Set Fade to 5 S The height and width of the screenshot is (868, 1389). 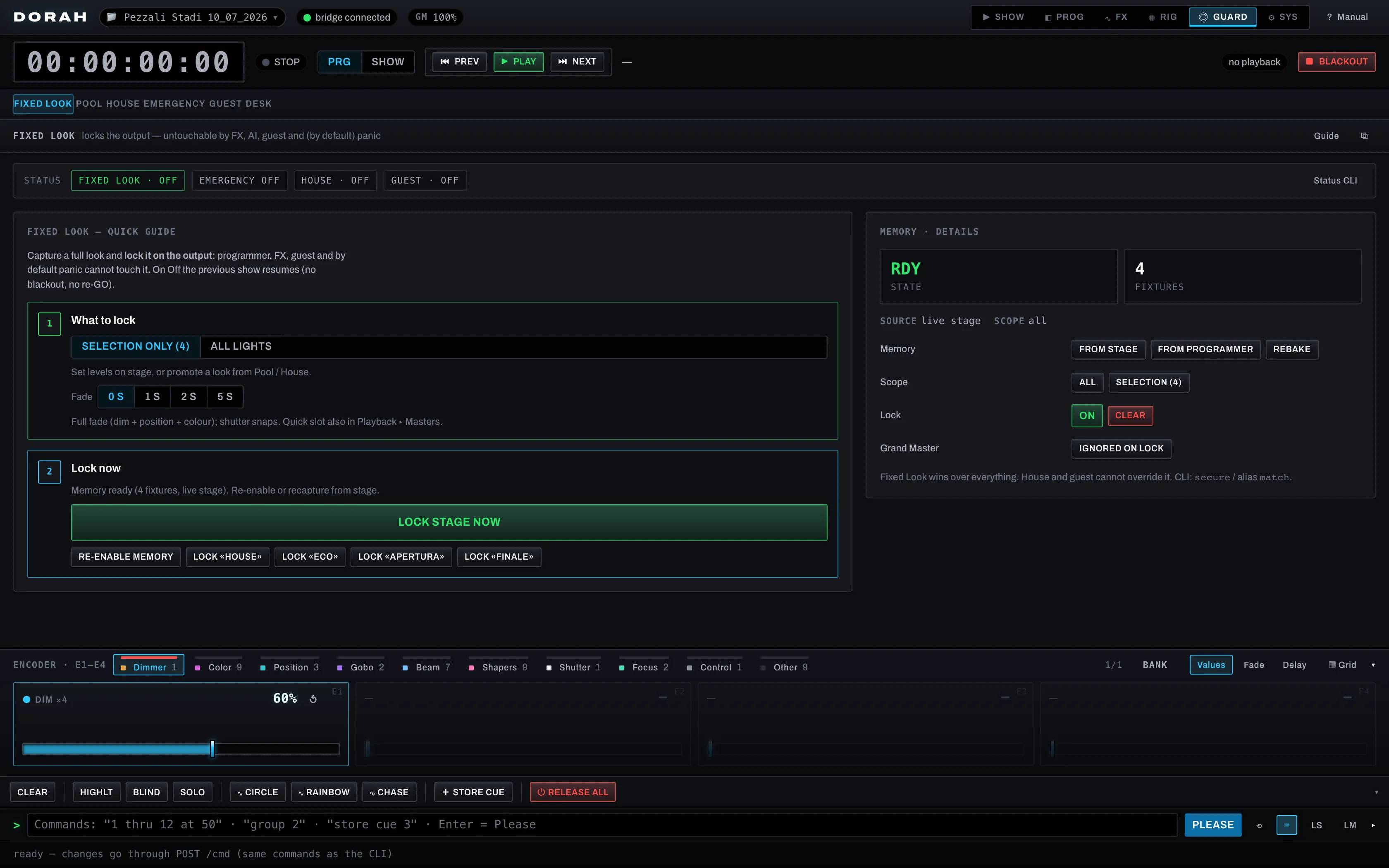pos(225,397)
